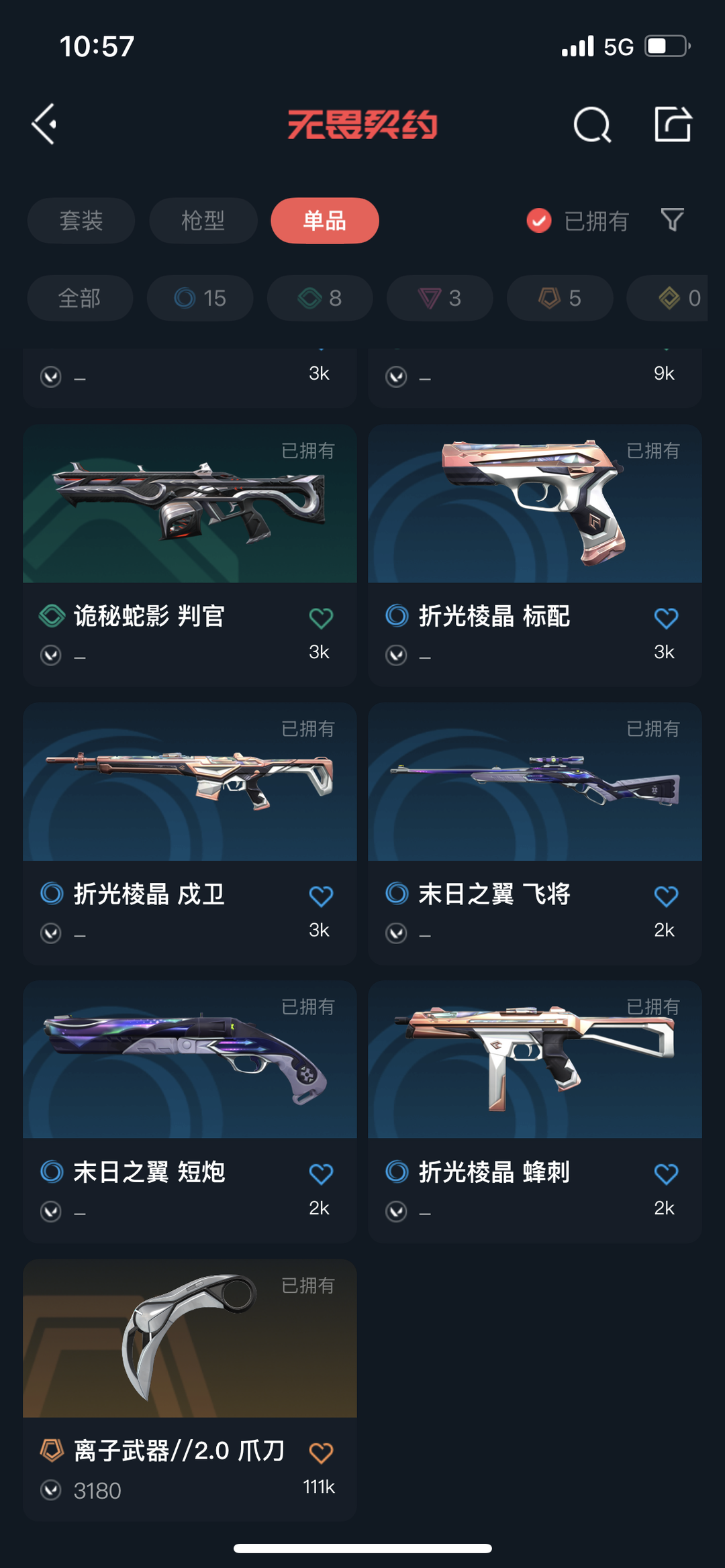Open the 离子武器//2.0 爪刀 knife thumbnail
Viewport: 725px width, 1568px height.
click(190, 1339)
